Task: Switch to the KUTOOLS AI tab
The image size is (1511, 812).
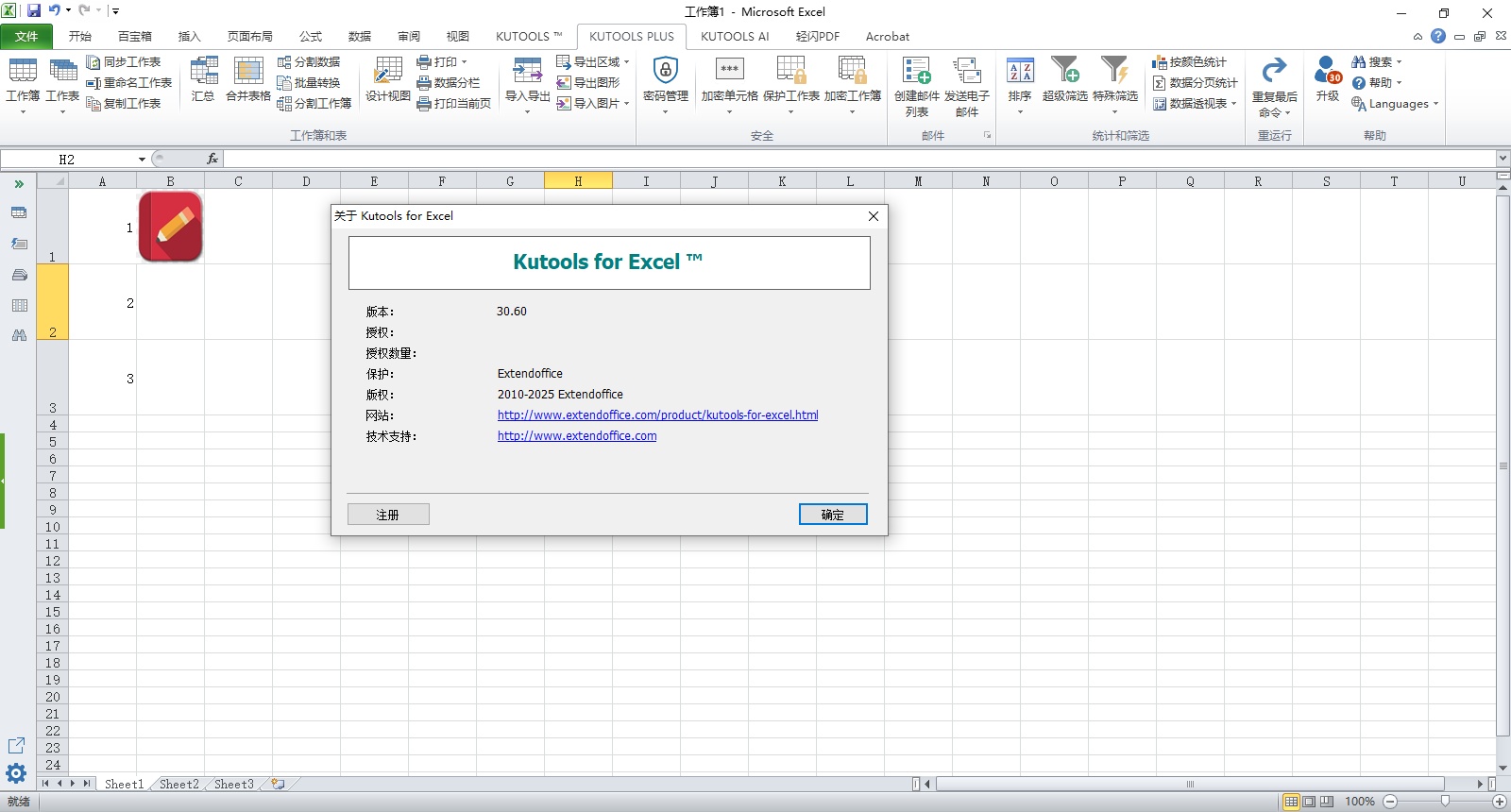Action: [x=735, y=37]
